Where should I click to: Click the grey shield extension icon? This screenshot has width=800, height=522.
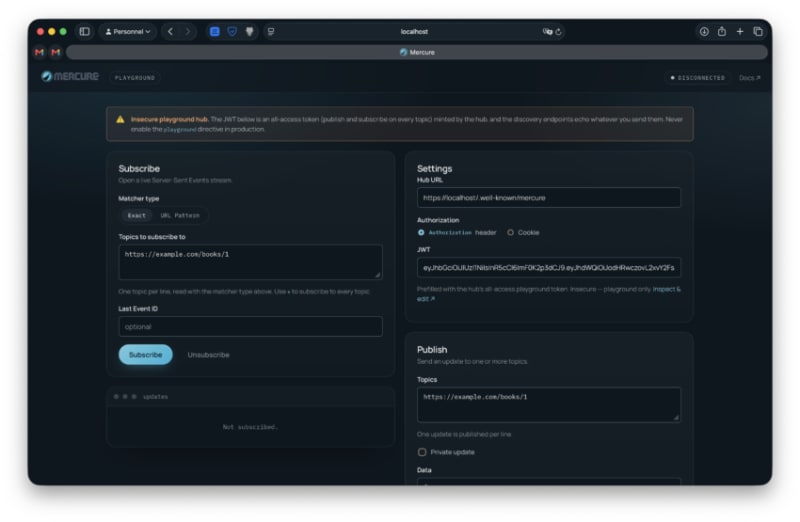click(249, 32)
